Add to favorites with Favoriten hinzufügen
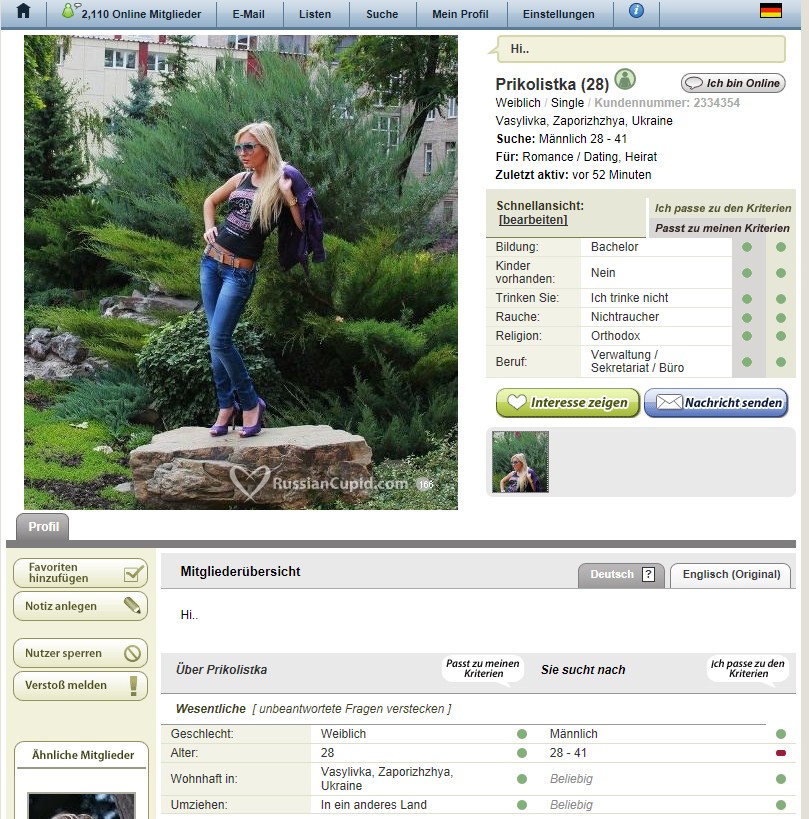This screenshot has height=819, width=809. [x=80, y=573]
